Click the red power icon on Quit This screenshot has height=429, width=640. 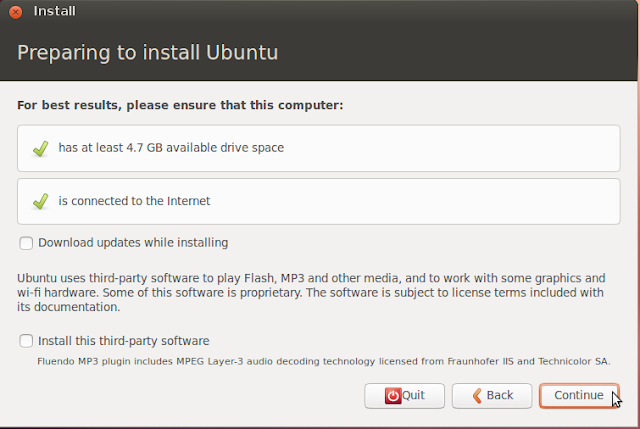pos(393,395)
